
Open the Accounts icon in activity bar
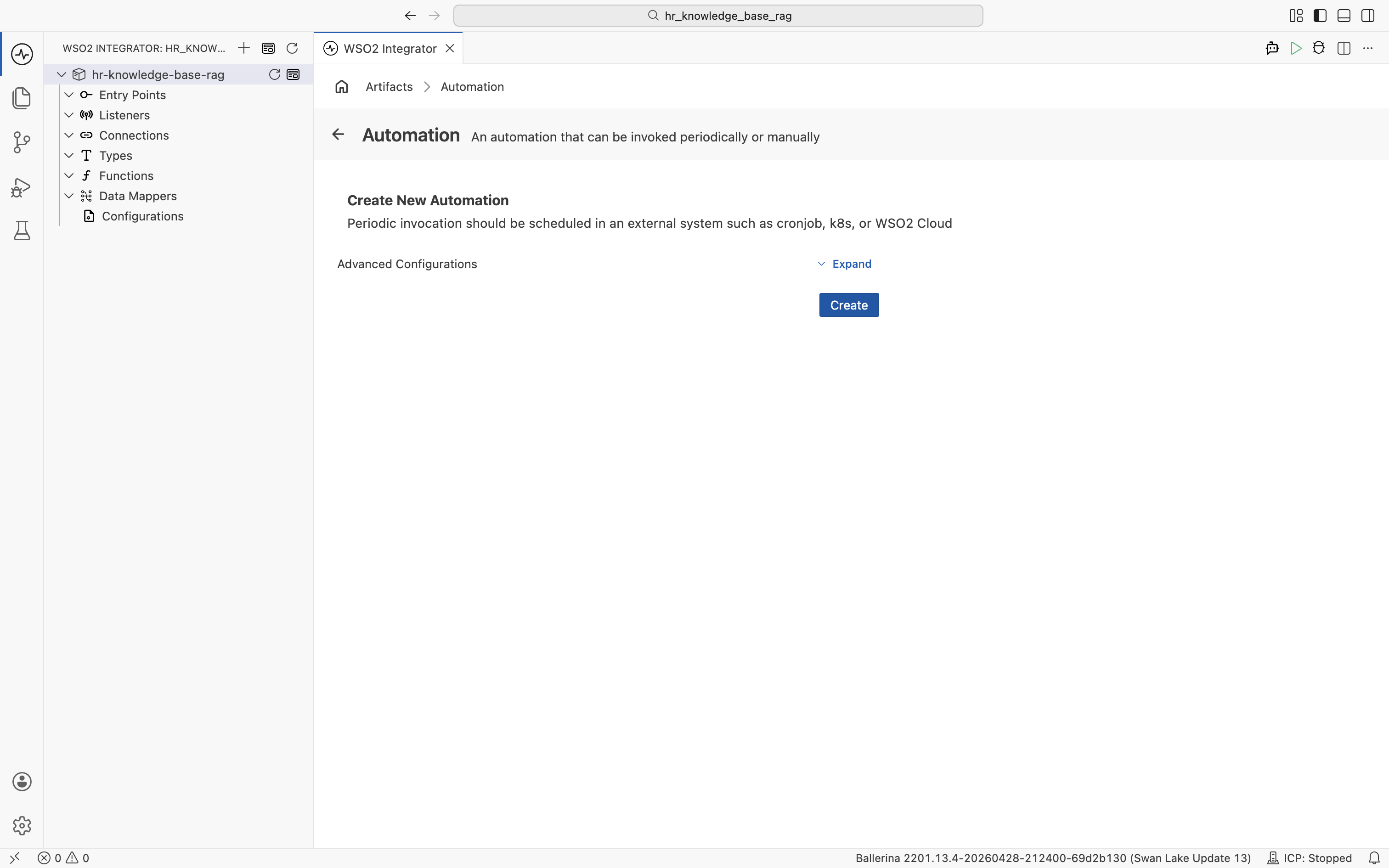[22, 781]
